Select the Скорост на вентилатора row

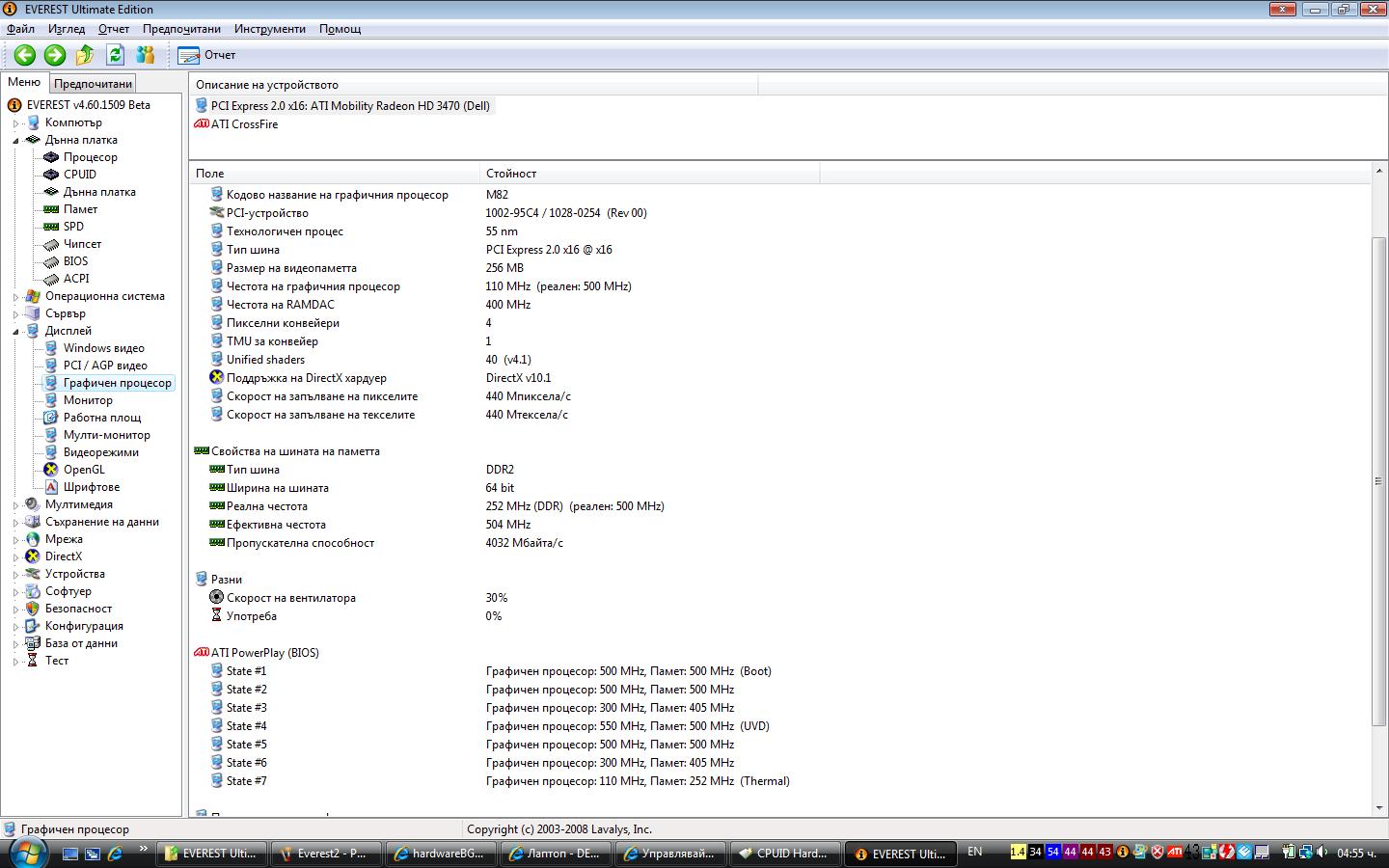pyautogui.click(x=291, y=598)
